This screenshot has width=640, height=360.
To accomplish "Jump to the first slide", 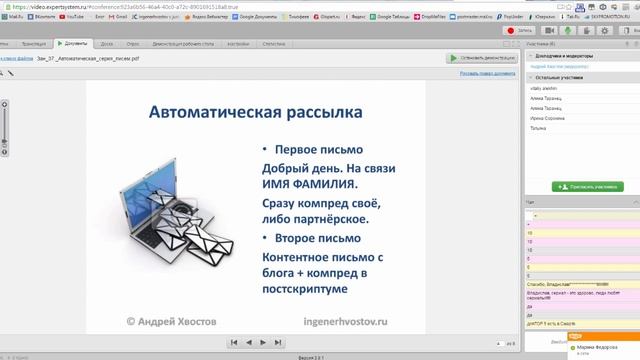I will point(234,342).
